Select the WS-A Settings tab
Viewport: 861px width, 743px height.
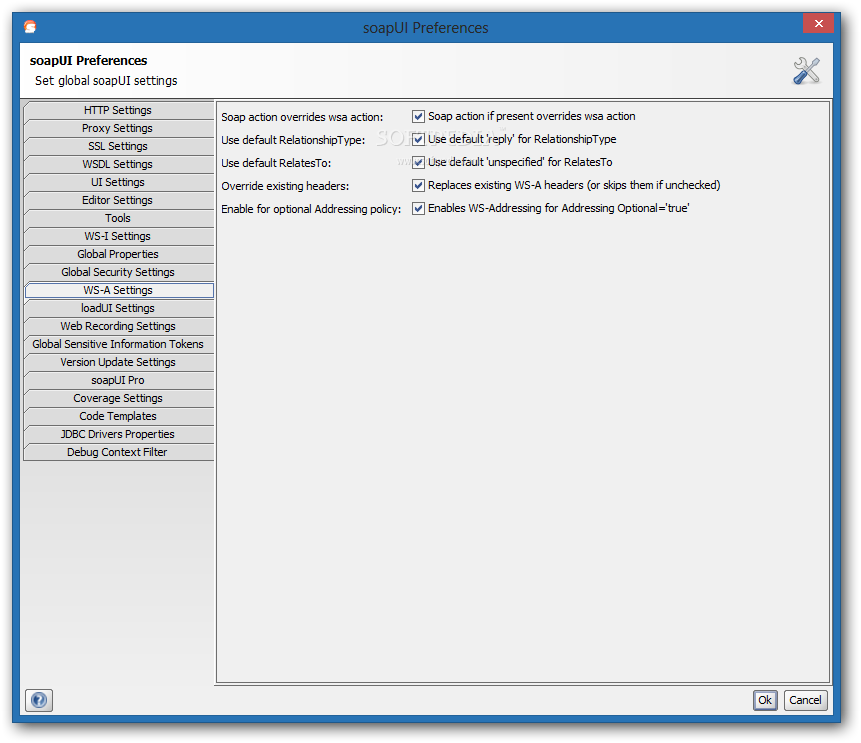point(119,291)
